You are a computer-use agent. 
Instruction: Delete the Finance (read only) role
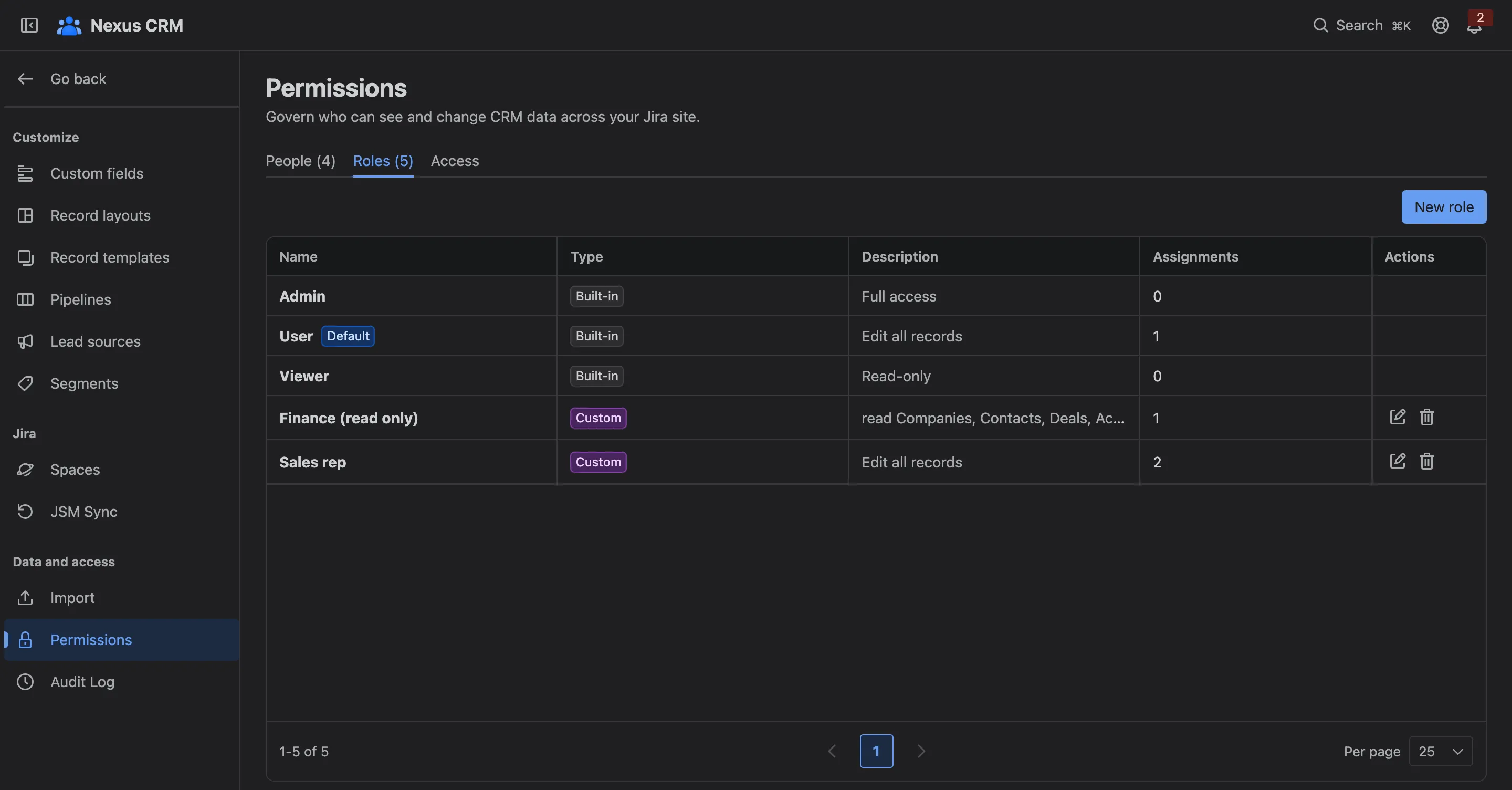[x=1427, y=417]
